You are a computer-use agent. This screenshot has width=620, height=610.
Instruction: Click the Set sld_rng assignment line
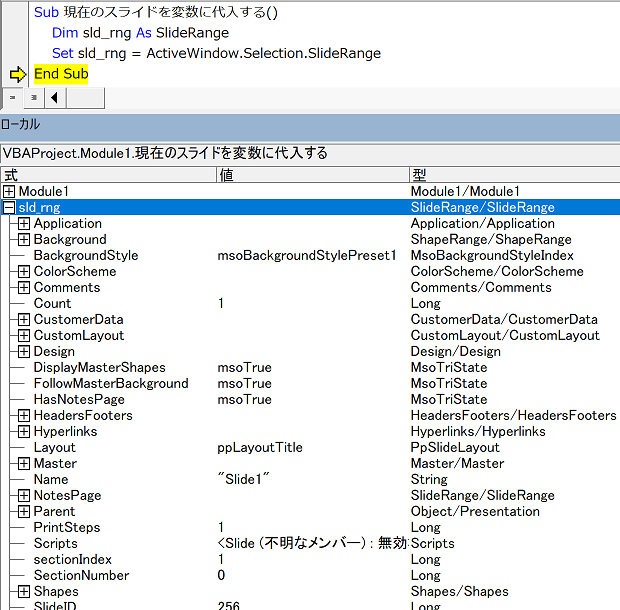pos(216,53)
